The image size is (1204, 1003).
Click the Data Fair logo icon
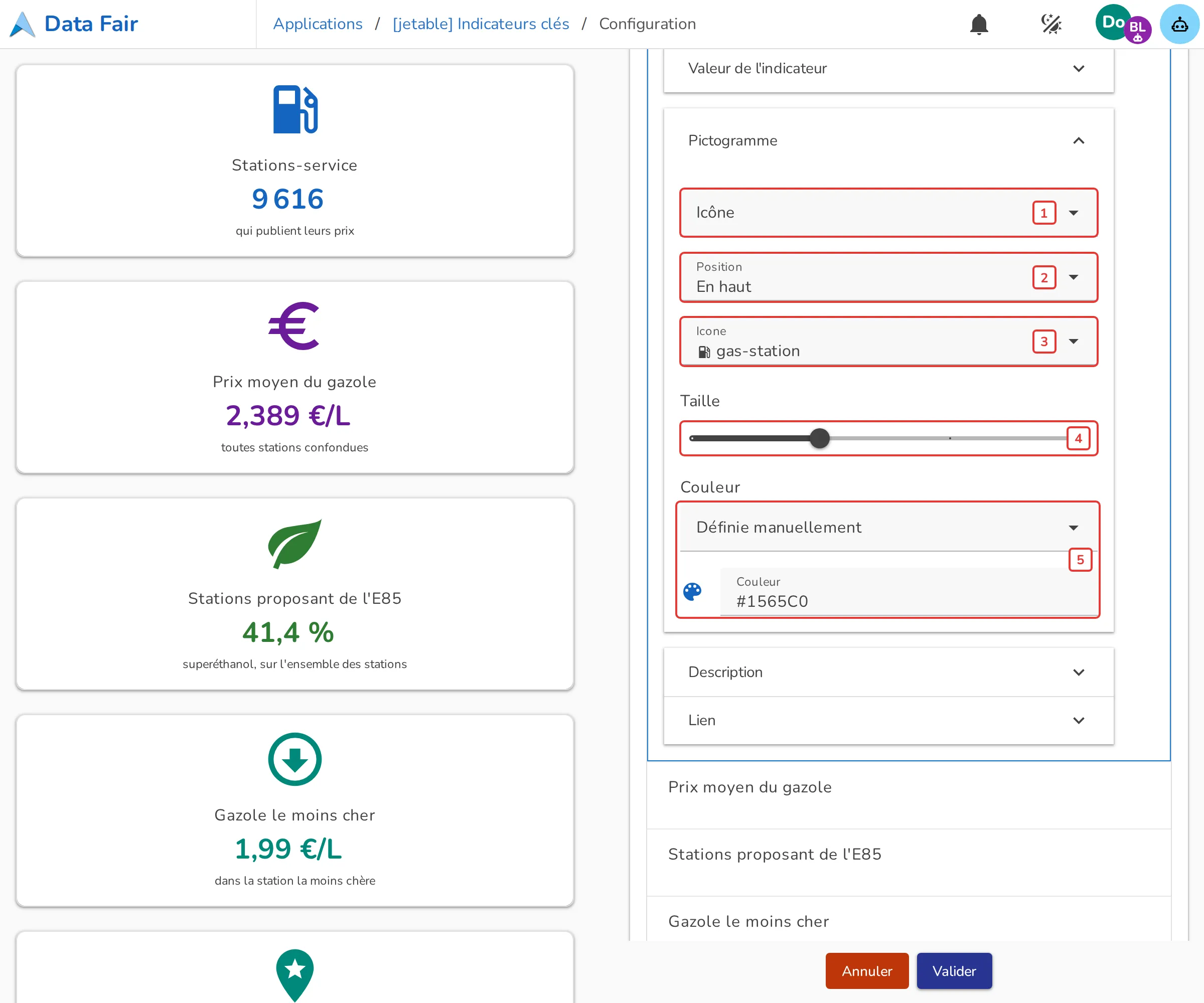(23, 24)
